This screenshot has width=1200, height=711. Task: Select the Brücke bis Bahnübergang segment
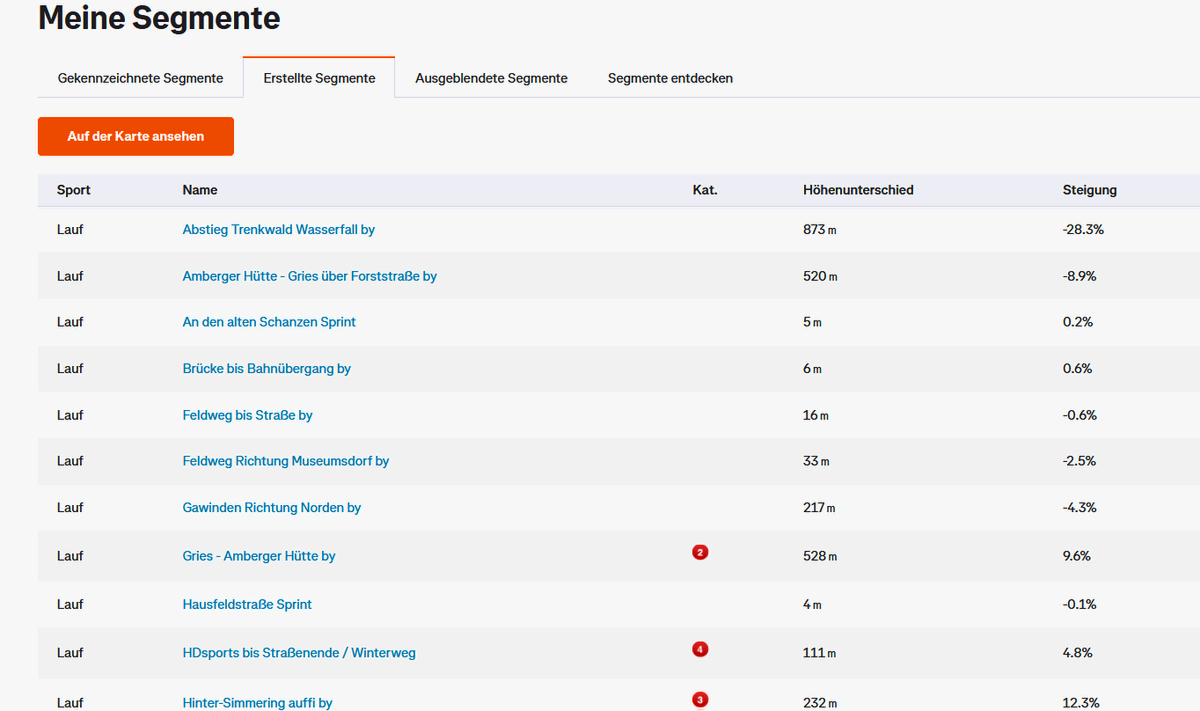click(266, 368)
